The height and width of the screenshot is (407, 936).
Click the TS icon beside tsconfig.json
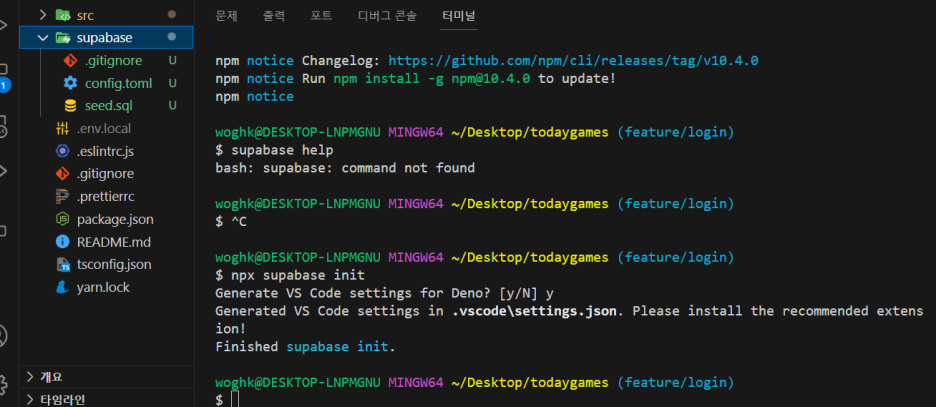point(62,264)
